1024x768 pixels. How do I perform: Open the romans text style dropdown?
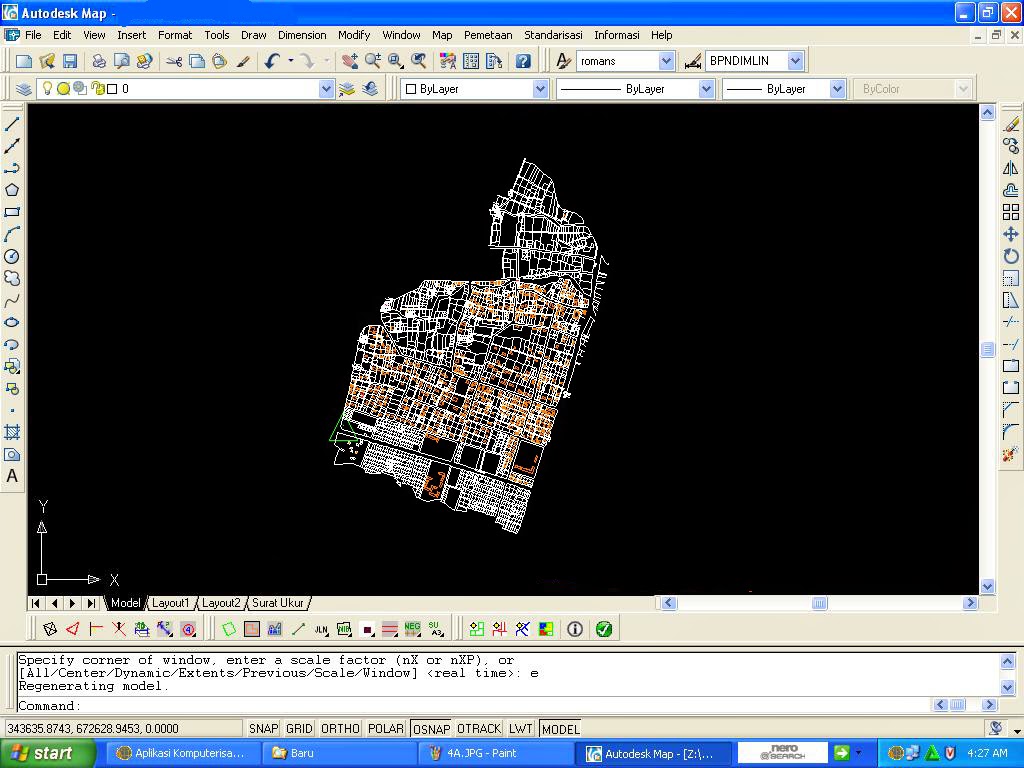[x=666, y=61]
